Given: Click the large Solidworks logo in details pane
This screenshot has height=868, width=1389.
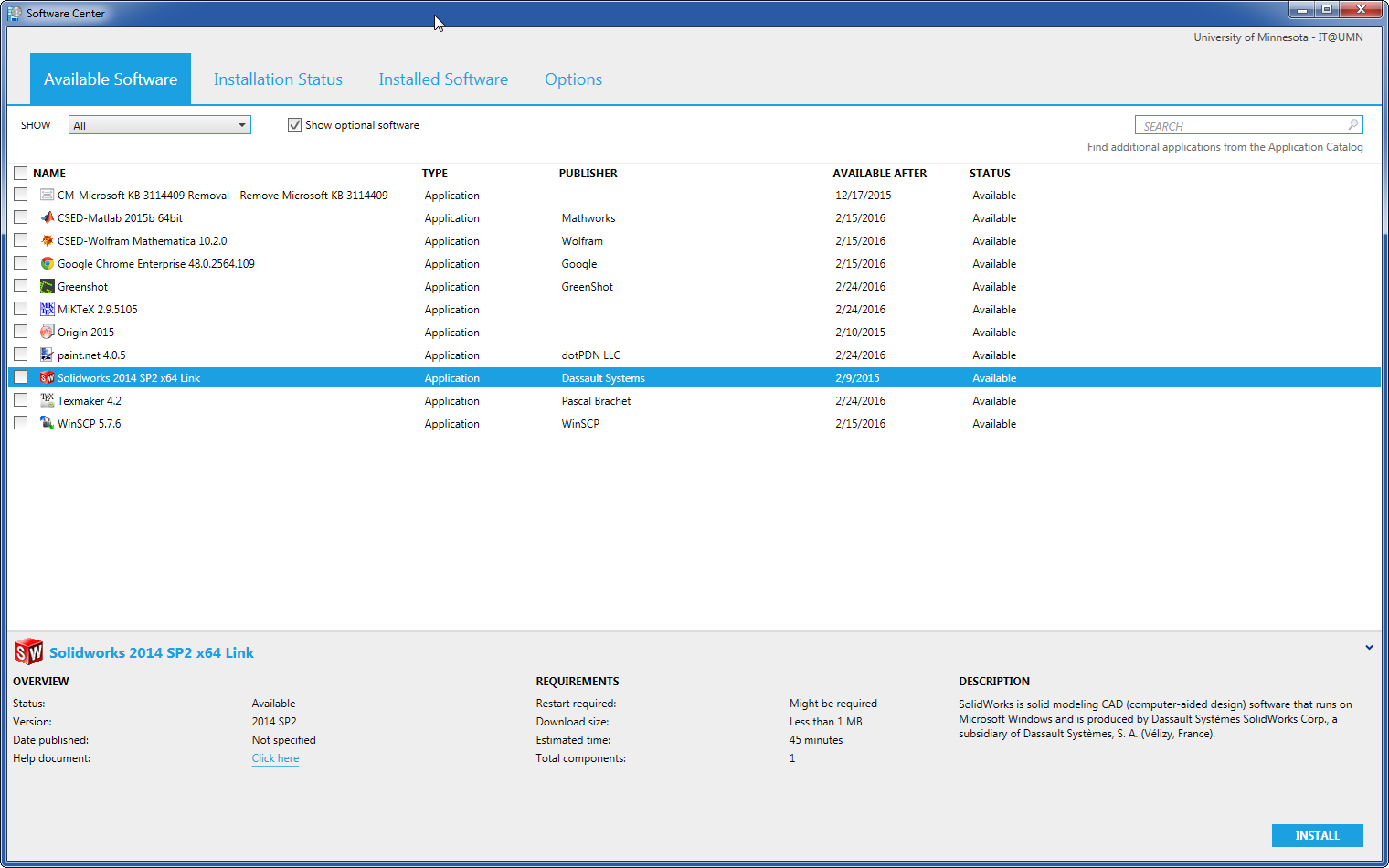Looking at the screenshot, I should tap(28, 651).
